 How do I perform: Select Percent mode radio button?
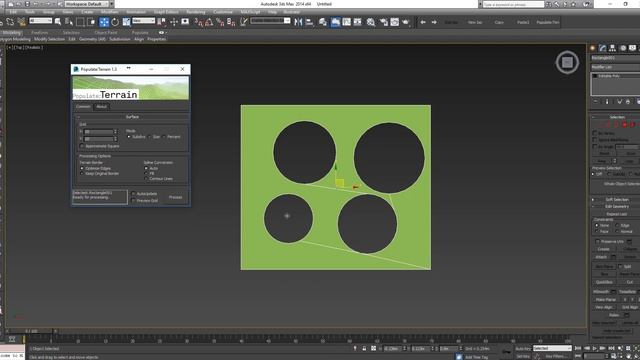[164, 137]
